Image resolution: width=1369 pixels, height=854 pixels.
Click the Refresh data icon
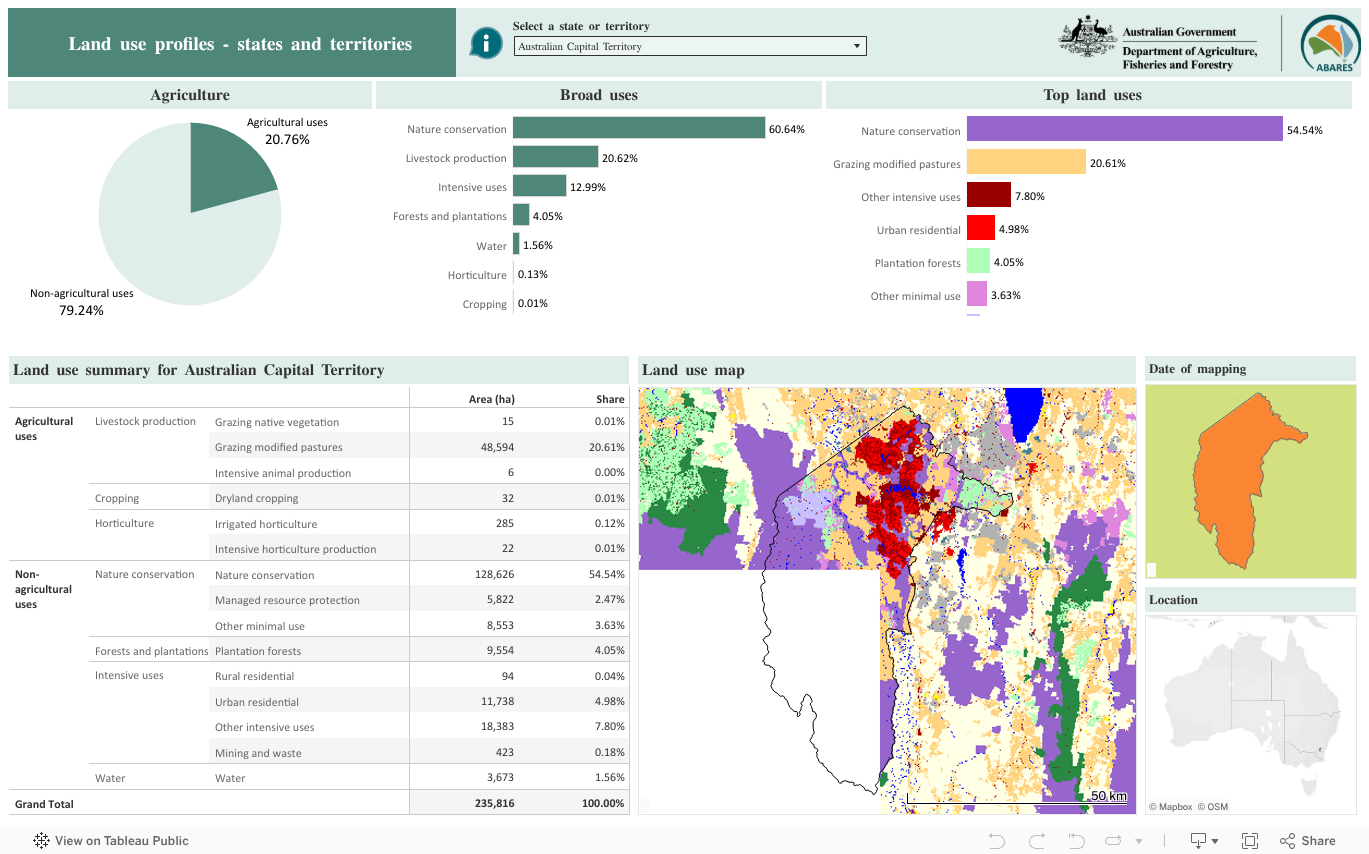click(1114, 841)
